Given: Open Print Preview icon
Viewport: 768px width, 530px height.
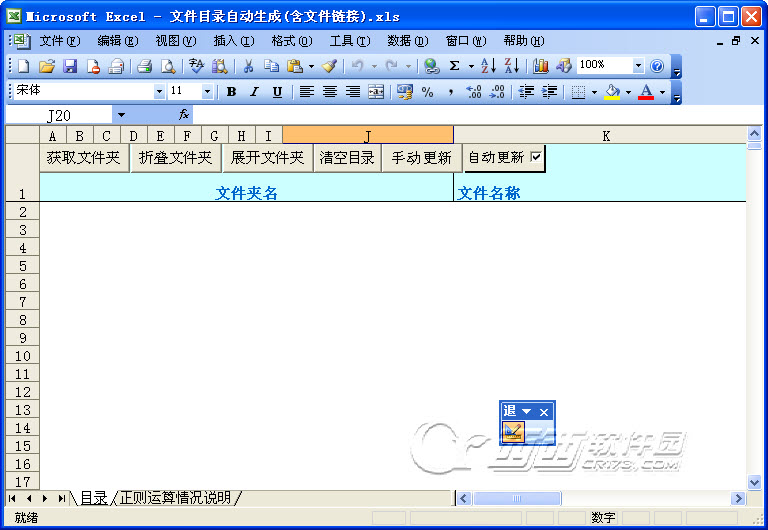Looking at the screenshot, I should (168, 66).
